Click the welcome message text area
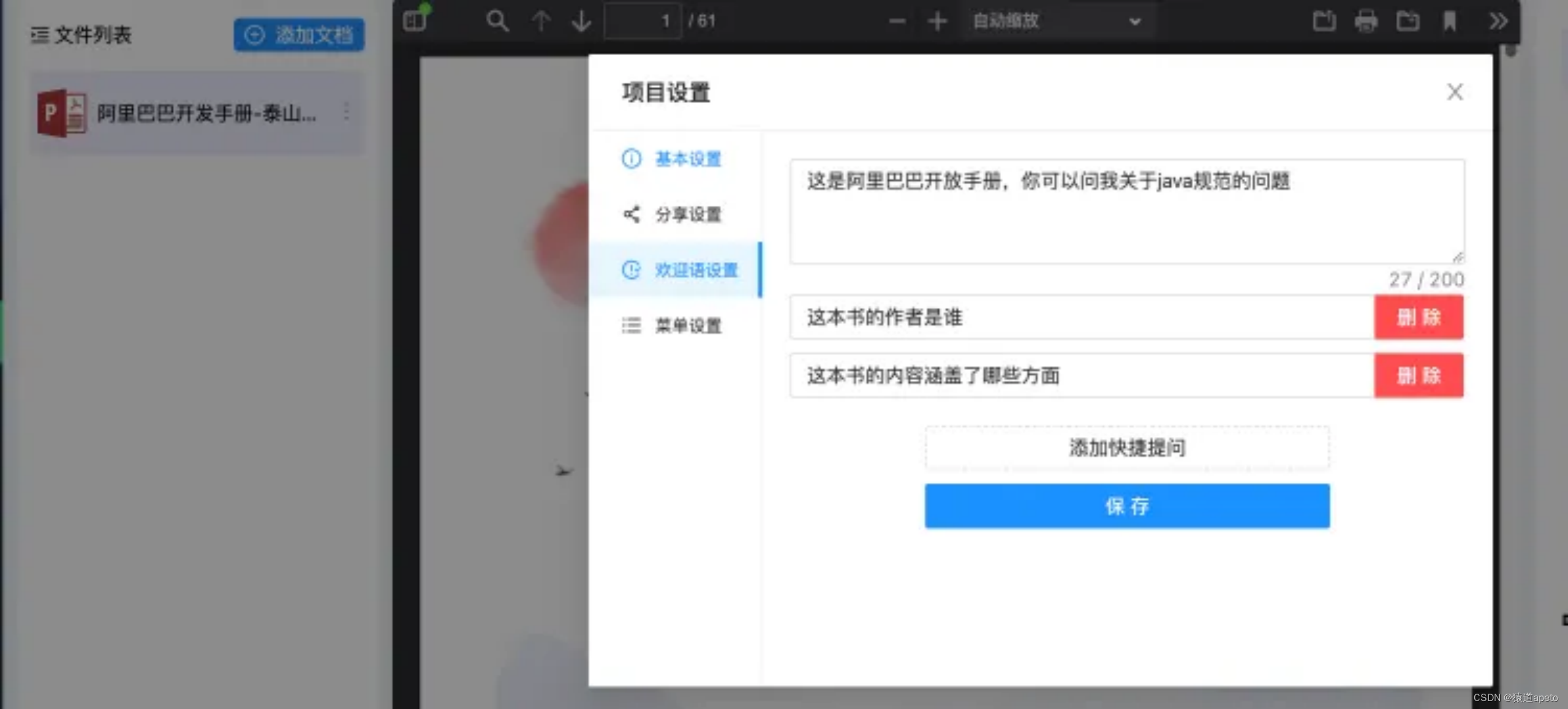 [1127, 212]
